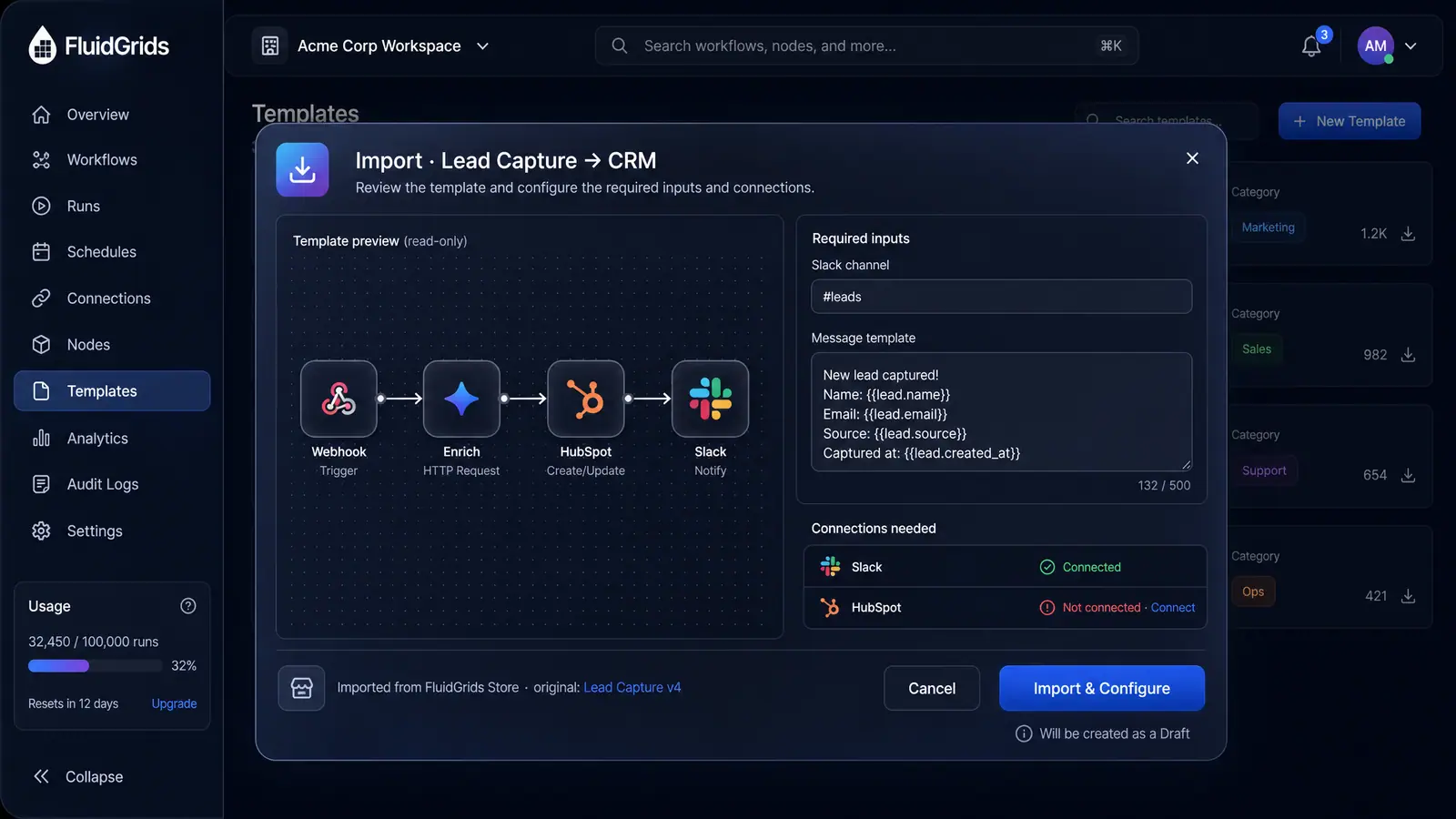This screenshot has width=1456, height=819.
Task: Close the Import dialog
Action: [x=1192, y=158]
